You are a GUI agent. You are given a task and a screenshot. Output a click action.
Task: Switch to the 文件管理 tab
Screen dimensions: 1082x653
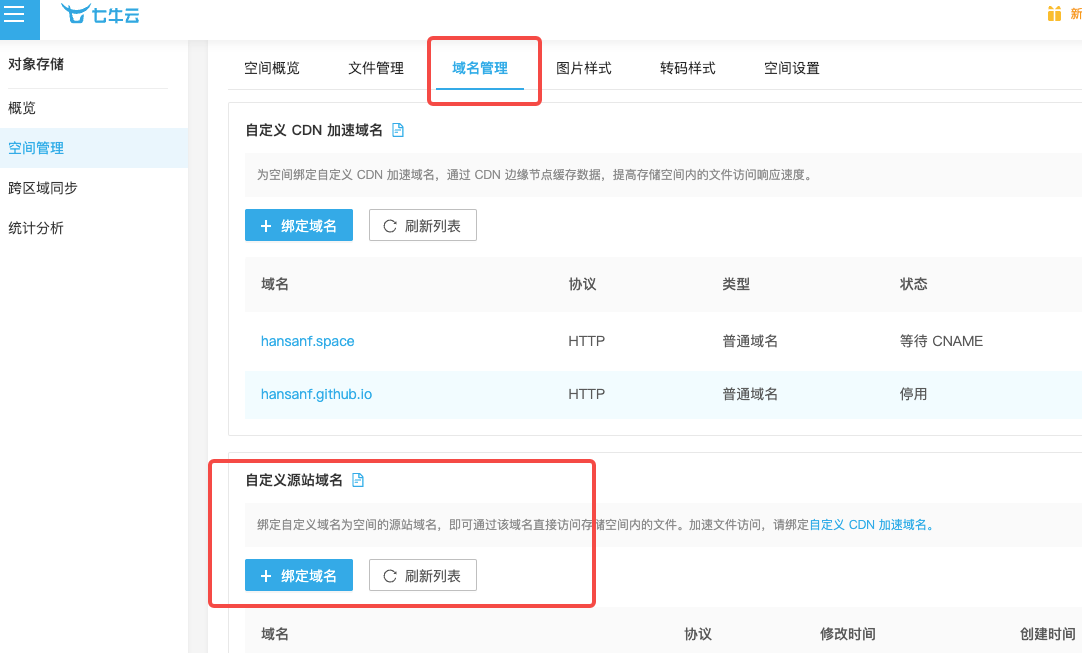[375, 68]
